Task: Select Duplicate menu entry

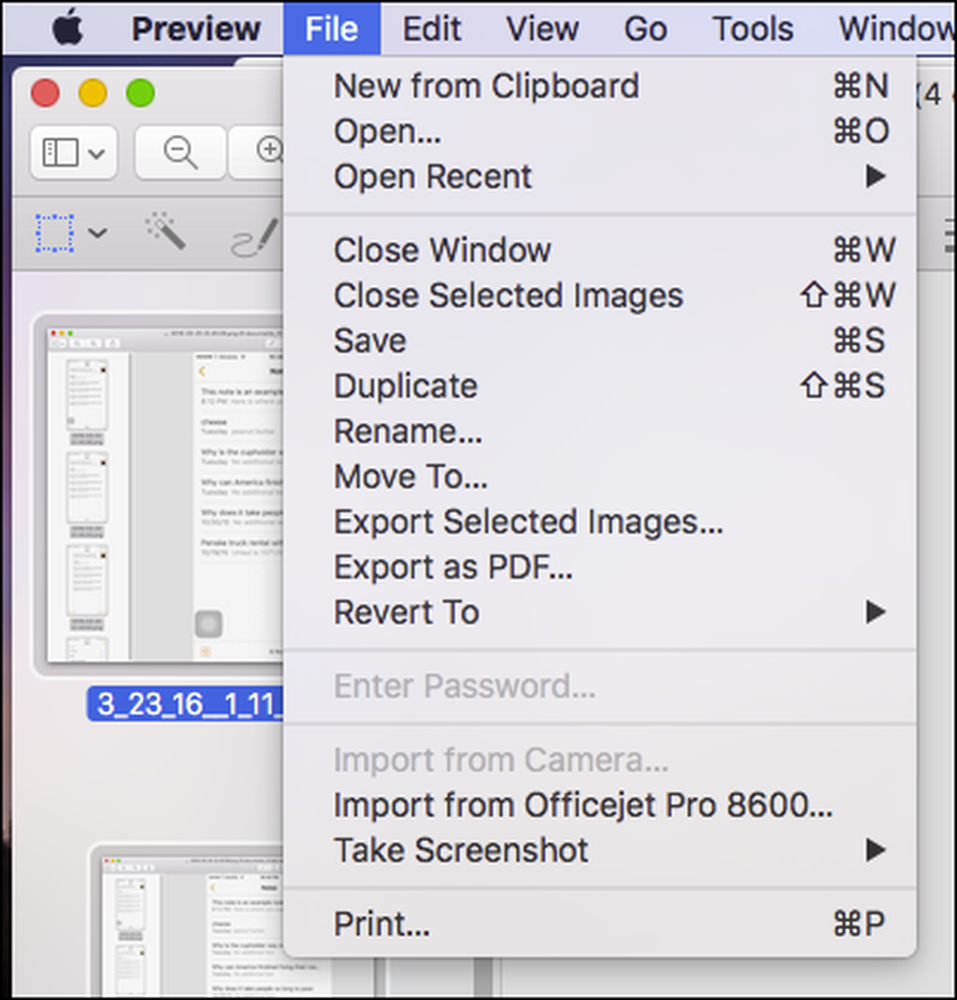Action: 600,386
